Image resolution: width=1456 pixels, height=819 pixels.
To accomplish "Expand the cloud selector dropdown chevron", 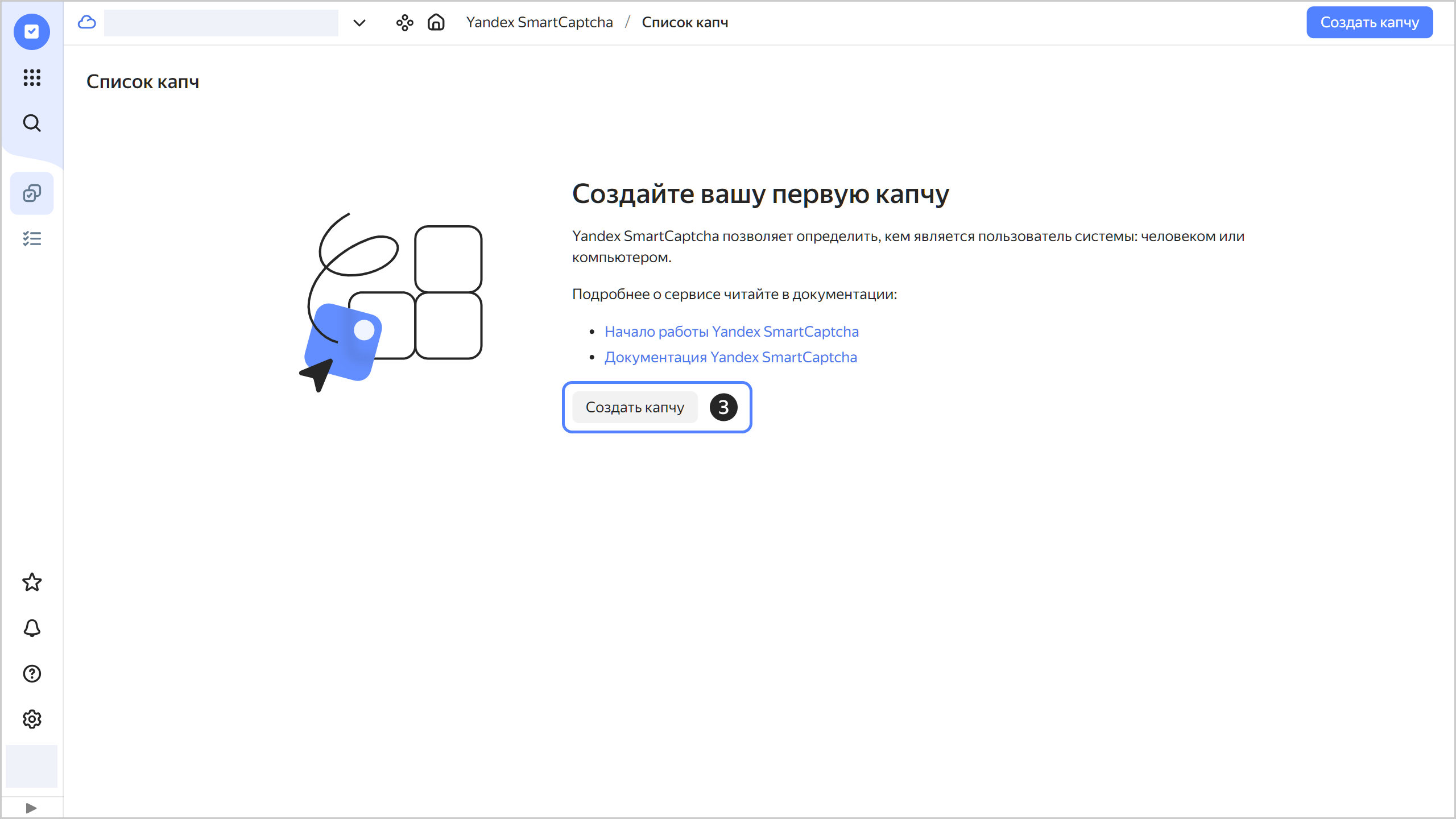I will tap(359, 23).
